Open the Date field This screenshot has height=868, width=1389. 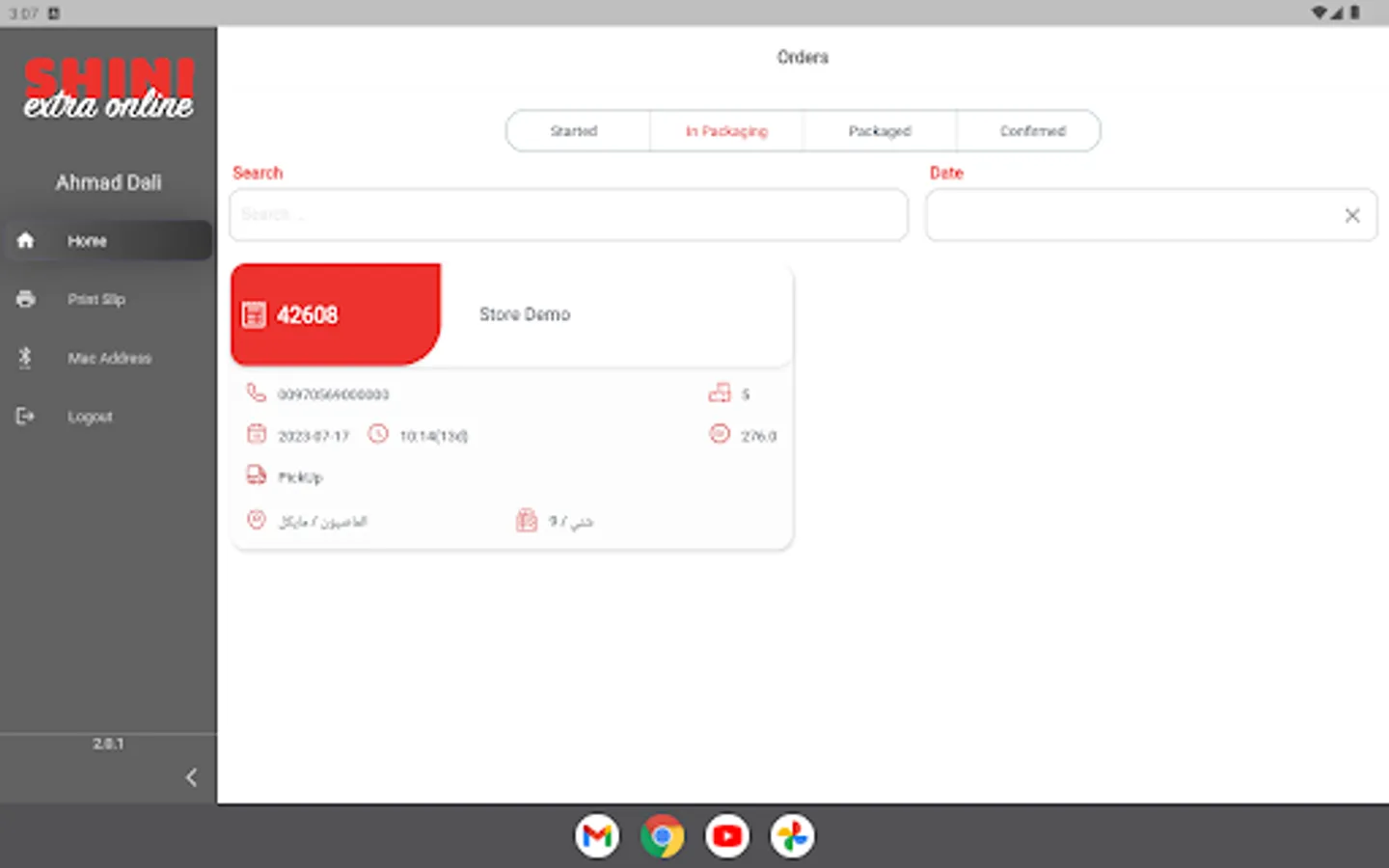pyautogui.click(x=1151, y=214)
